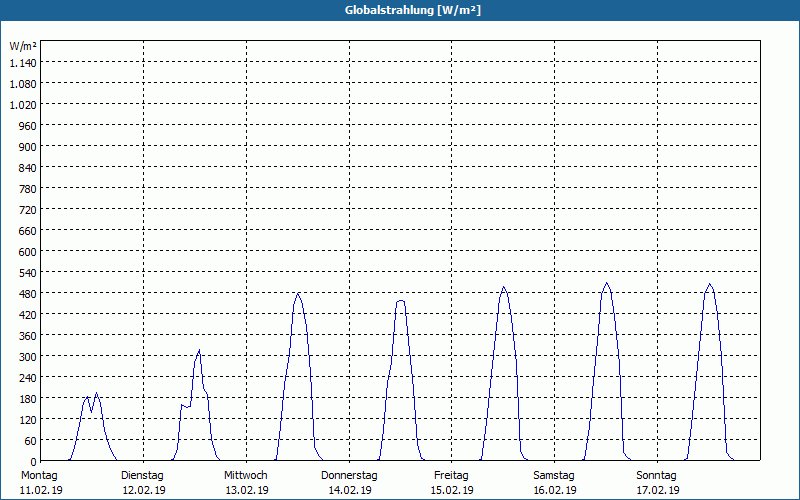Screen dimensions: 800x500
Task: Select the Sonntag day label
Action: coord(656,476)
